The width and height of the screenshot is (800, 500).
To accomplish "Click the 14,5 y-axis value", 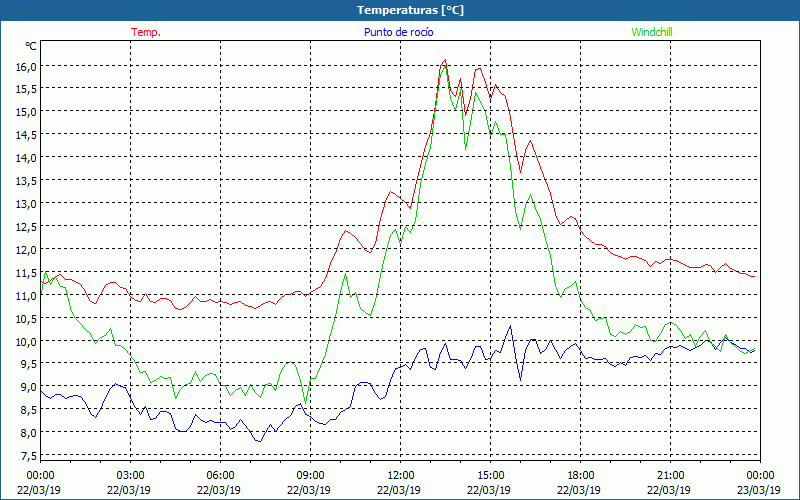I will click(x=27, y=135).
